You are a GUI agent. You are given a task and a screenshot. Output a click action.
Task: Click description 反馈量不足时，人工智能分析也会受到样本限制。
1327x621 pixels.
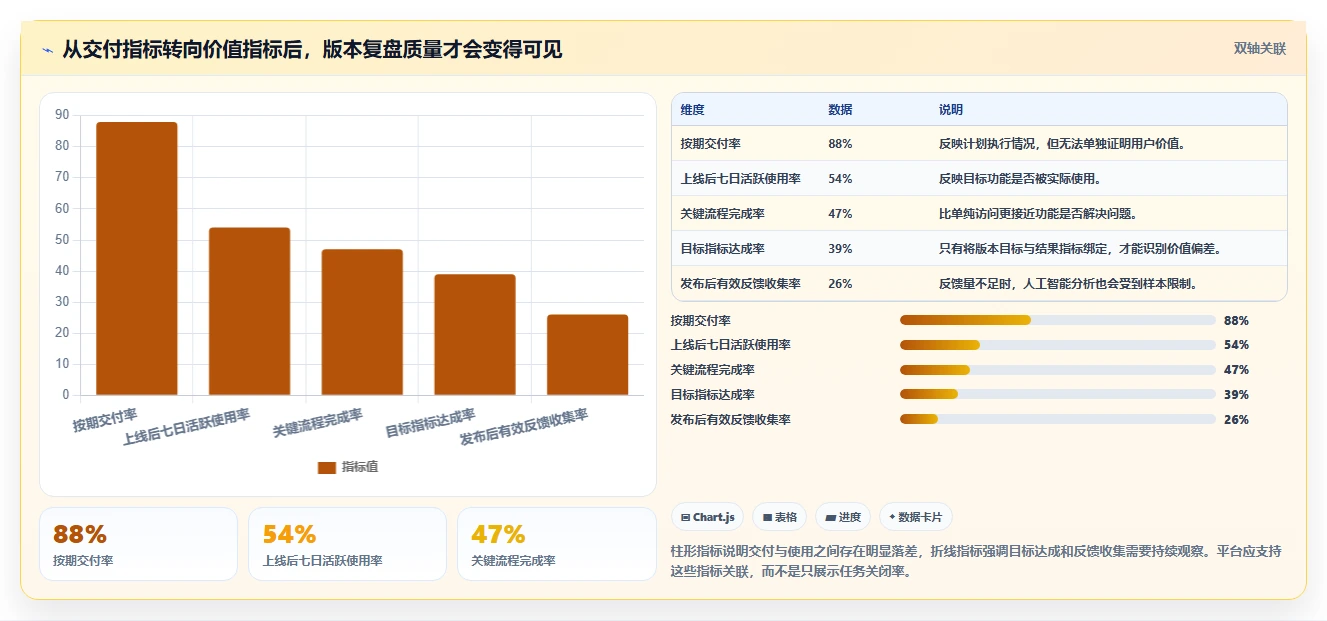[x=1068, y=284]
